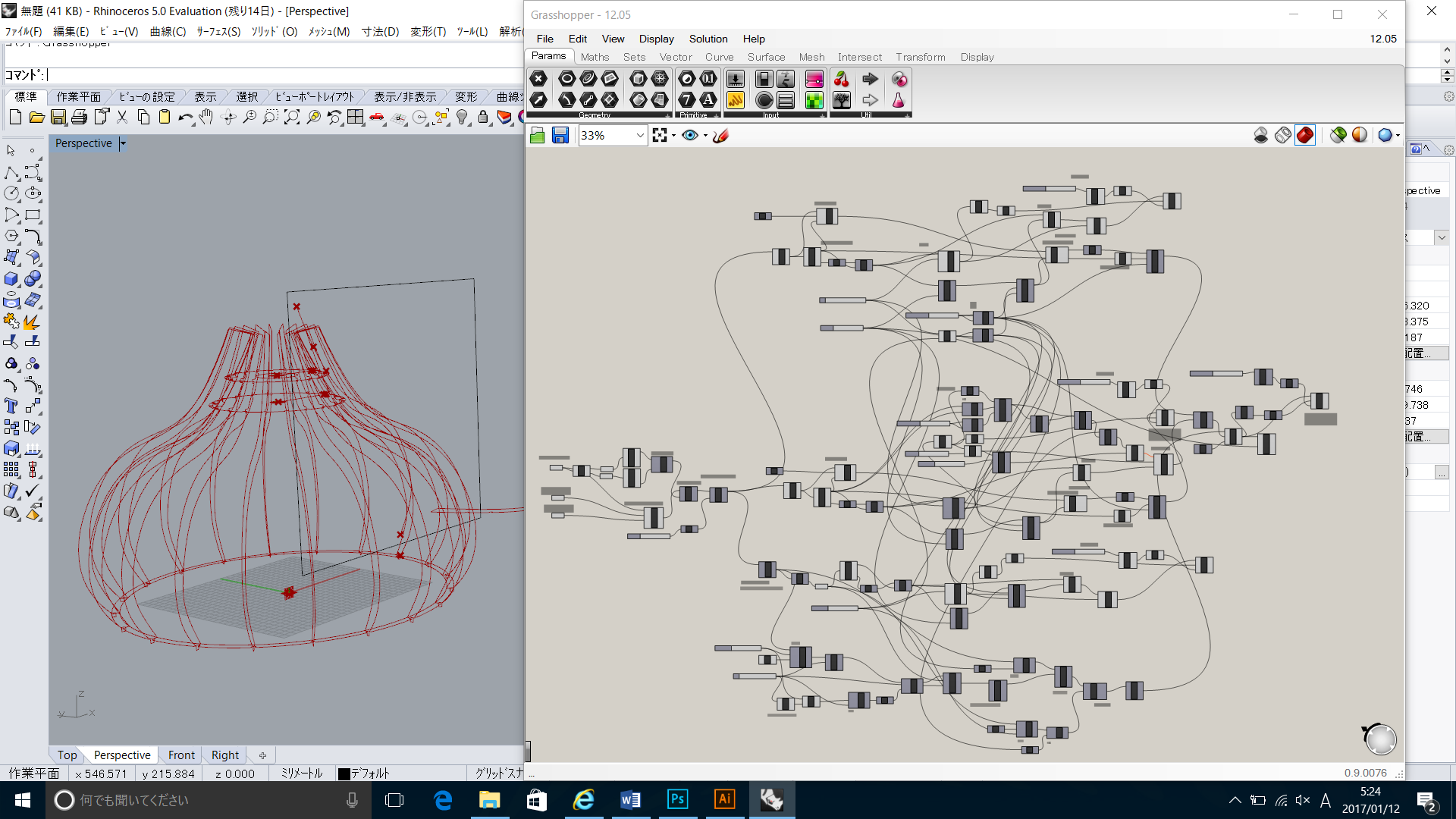
Task: Click Rhino's red car Shade icon
Action: coord(377,117)
